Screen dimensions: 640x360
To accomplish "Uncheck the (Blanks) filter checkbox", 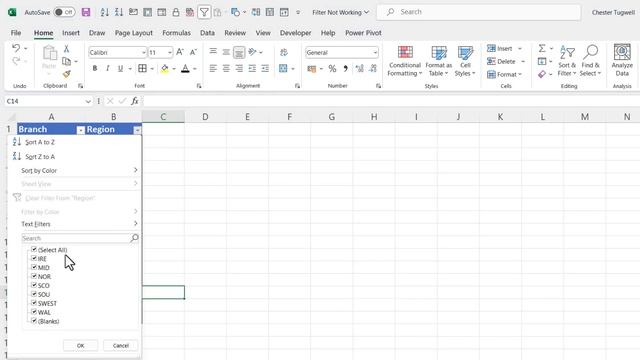I will [x=34, y=321].
